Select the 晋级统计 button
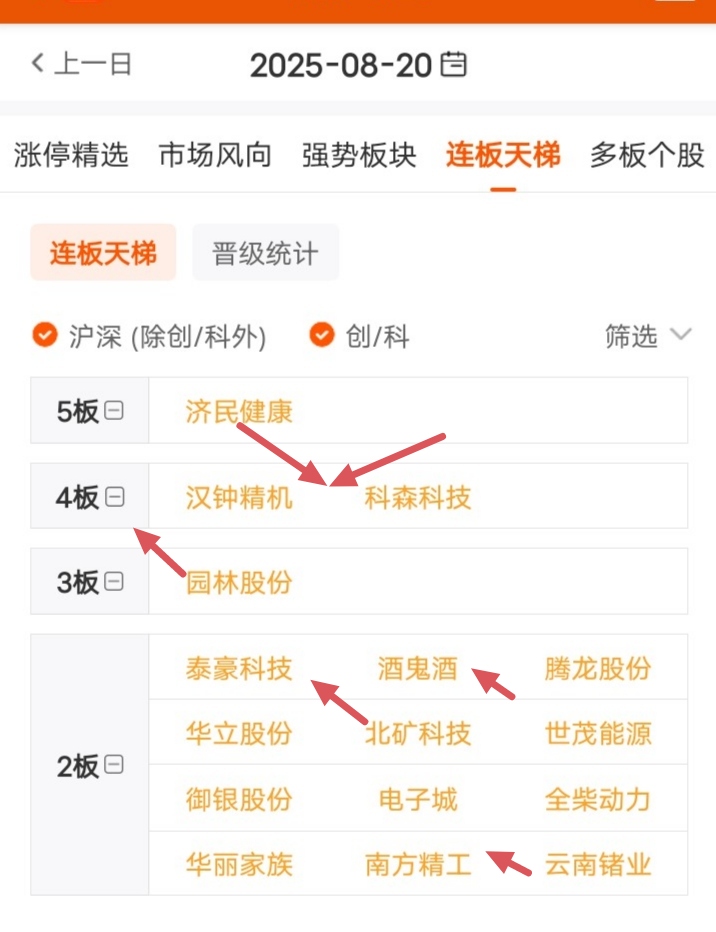The width and height of the screenshot is (716, 932). click(266, 253)
